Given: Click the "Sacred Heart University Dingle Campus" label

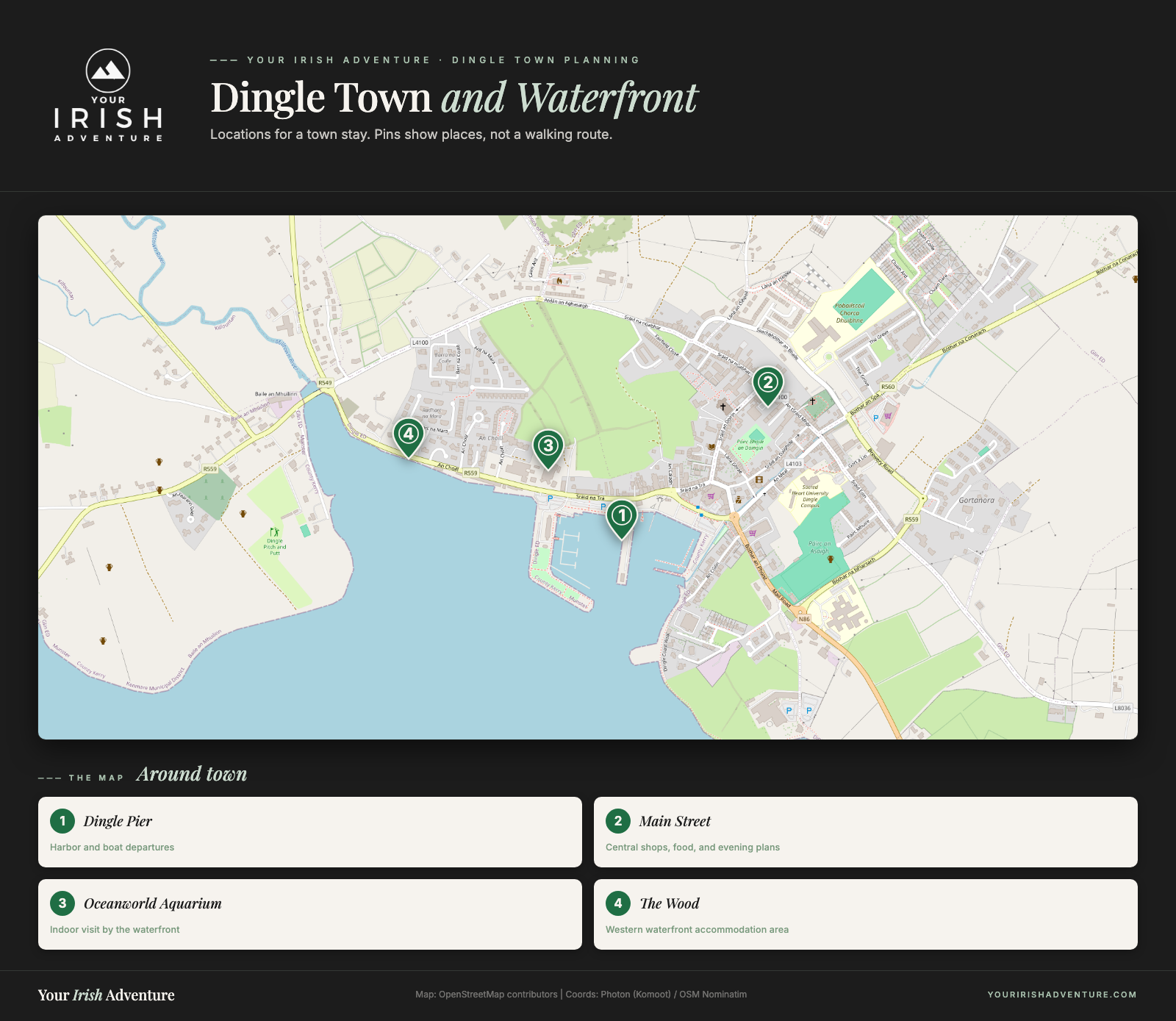Looking at the screenshot, I should coord(810,496).
